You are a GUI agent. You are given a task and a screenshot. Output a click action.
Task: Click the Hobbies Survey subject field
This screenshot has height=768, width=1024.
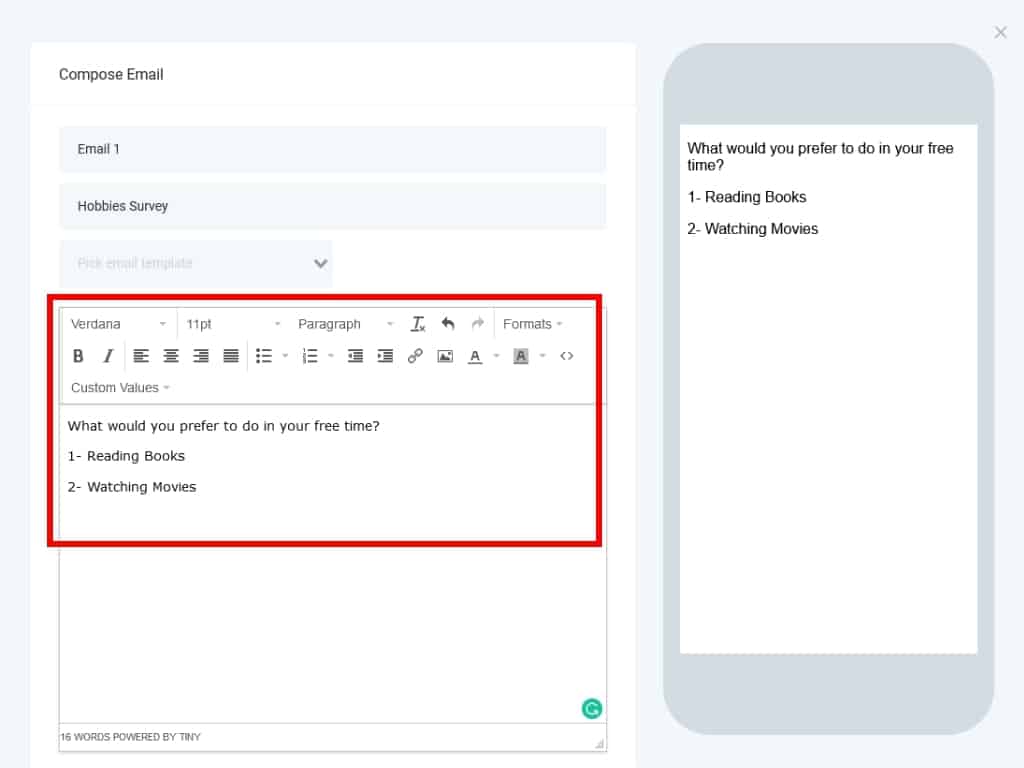pos(332,206)
